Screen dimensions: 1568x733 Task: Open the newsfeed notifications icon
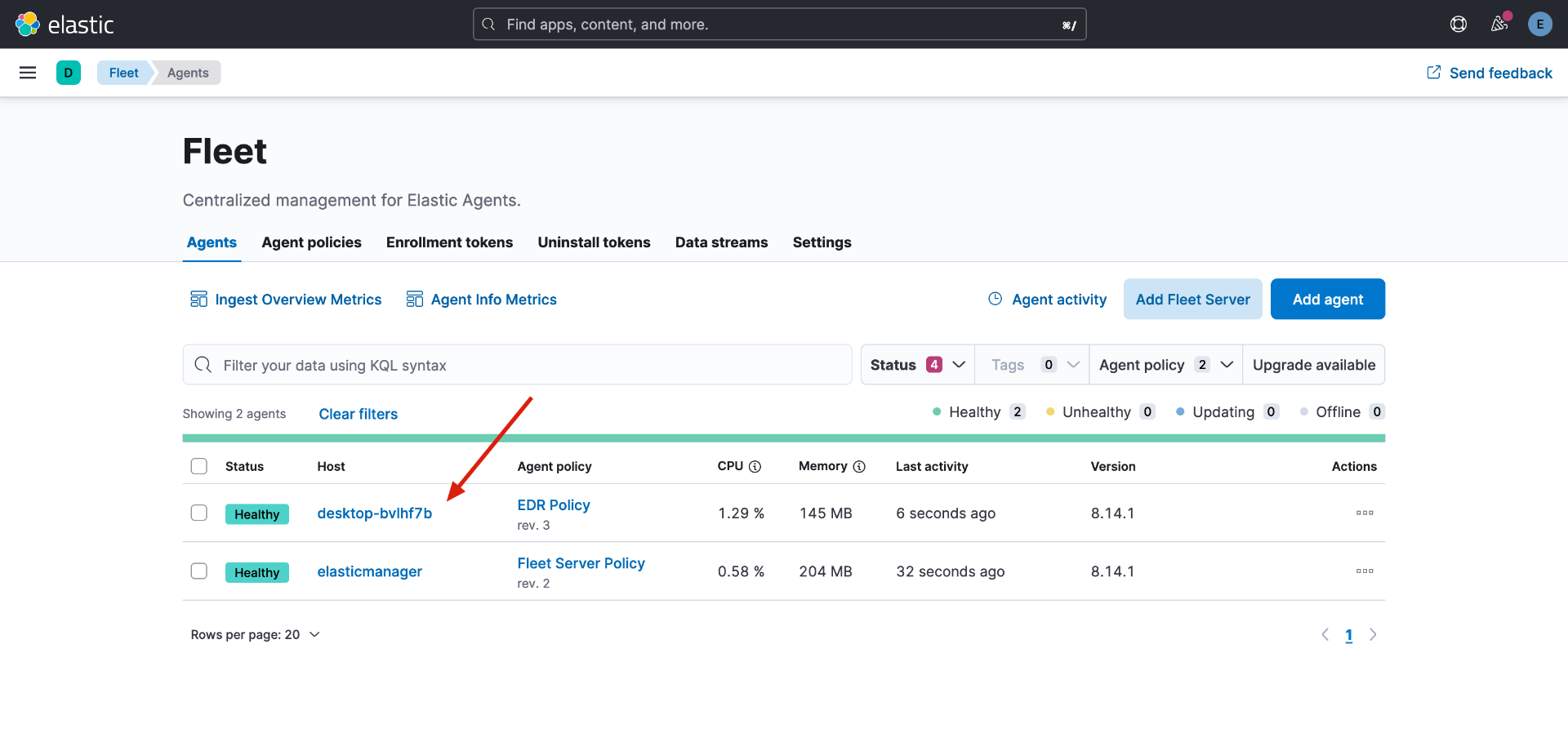click(1499, 24)
